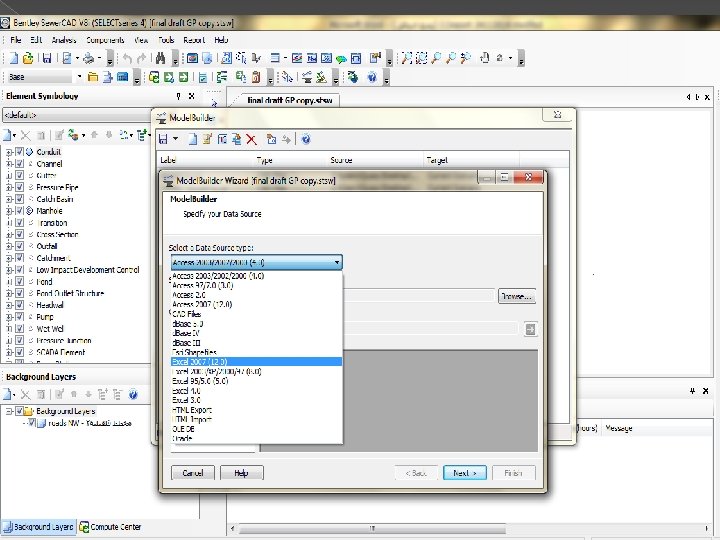Screen dimensions: 720x540
Task: Toggle the Pump checkbox
Action: [19, 317]
